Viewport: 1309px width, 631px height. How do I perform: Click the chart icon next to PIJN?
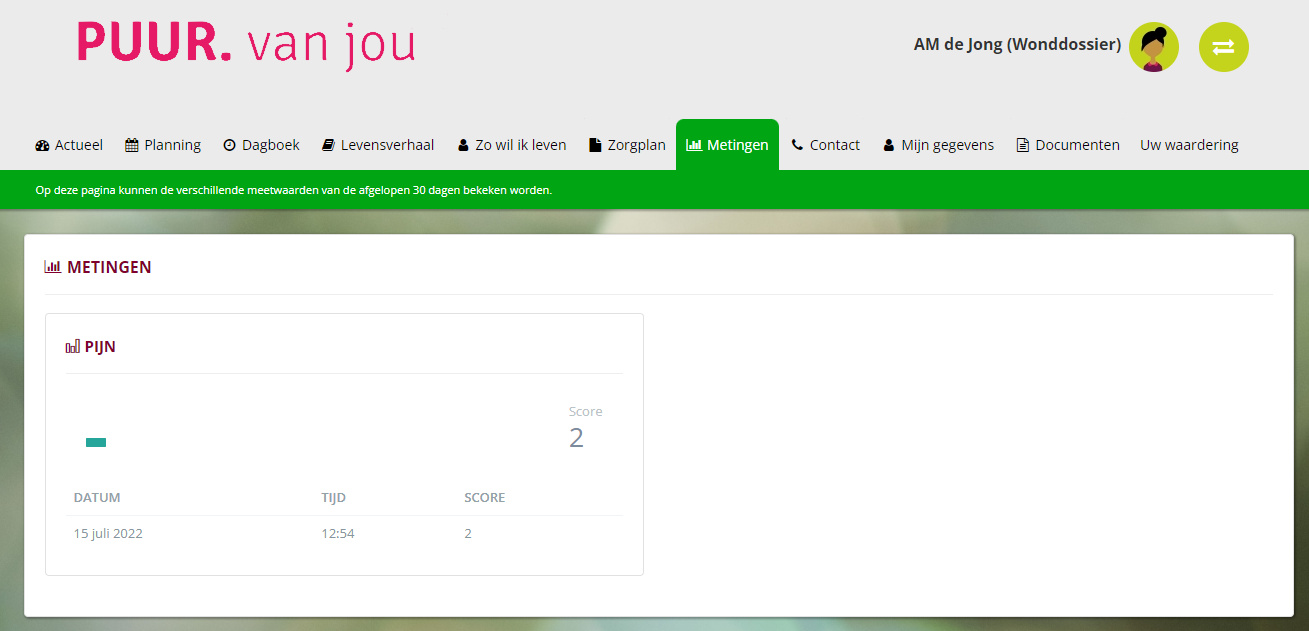coord(73,347)
